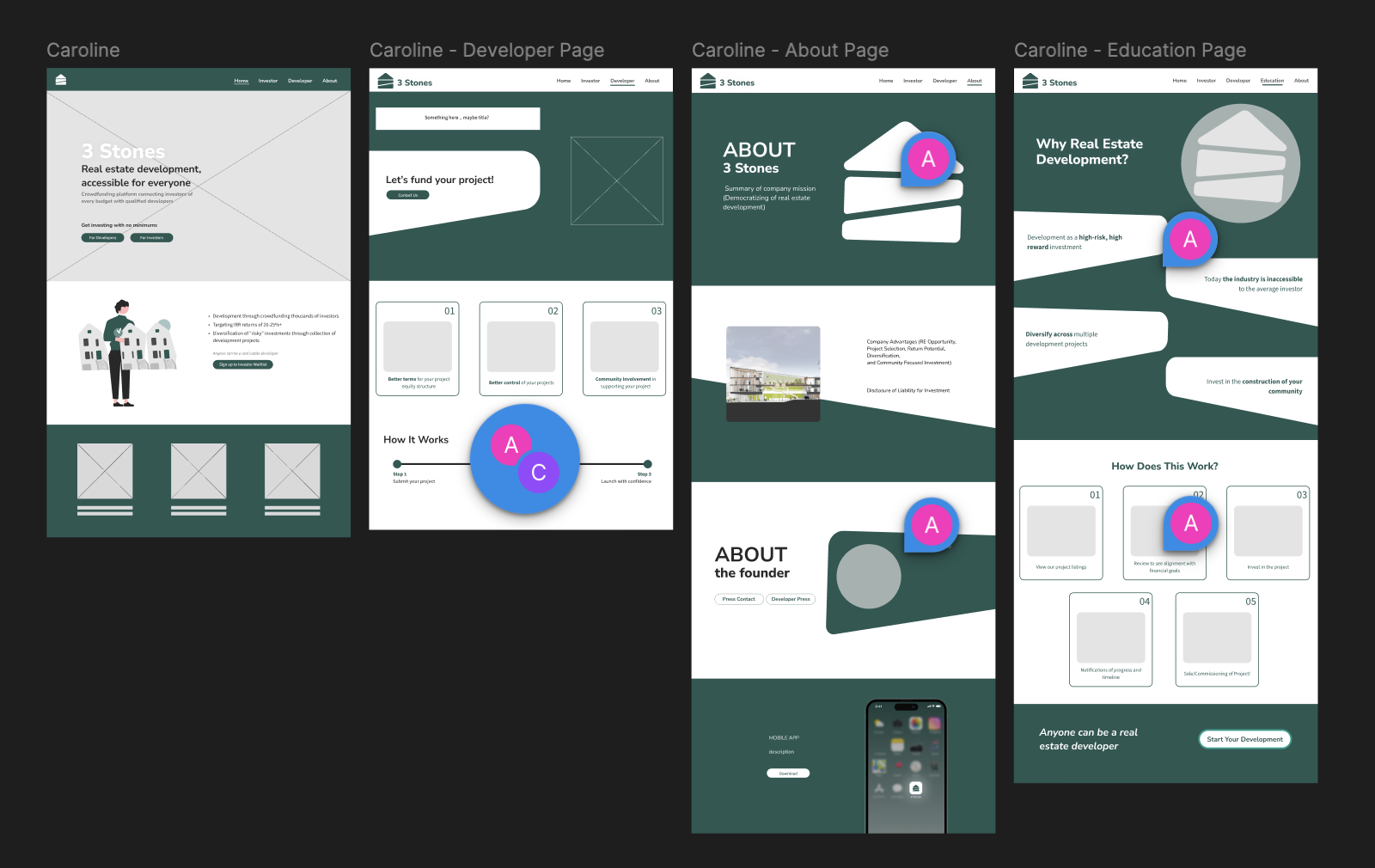Open the comment pin on Education card 02
This screenshot has width=1375, height=868.
[1190, 523]
